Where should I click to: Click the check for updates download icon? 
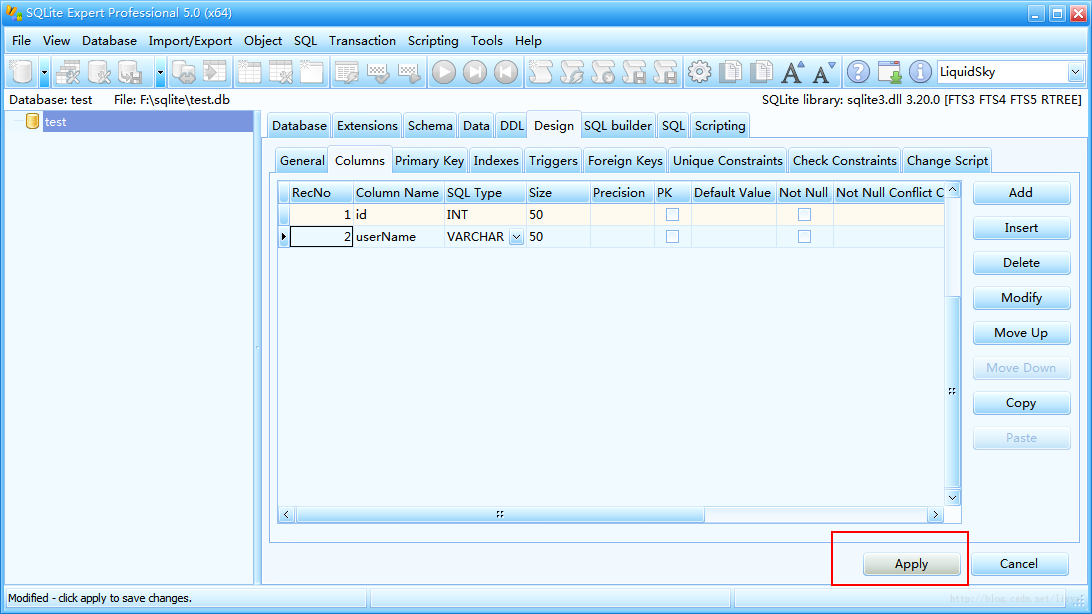[x=889, y=72]
